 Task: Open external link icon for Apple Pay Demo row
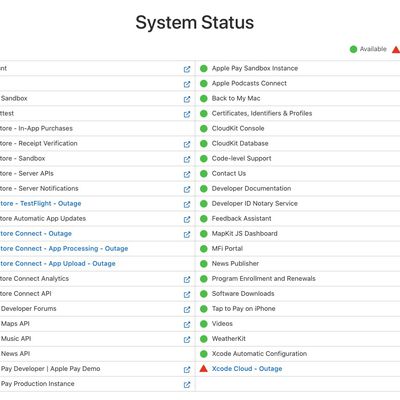pyautogui.click(x=187, y=369)
